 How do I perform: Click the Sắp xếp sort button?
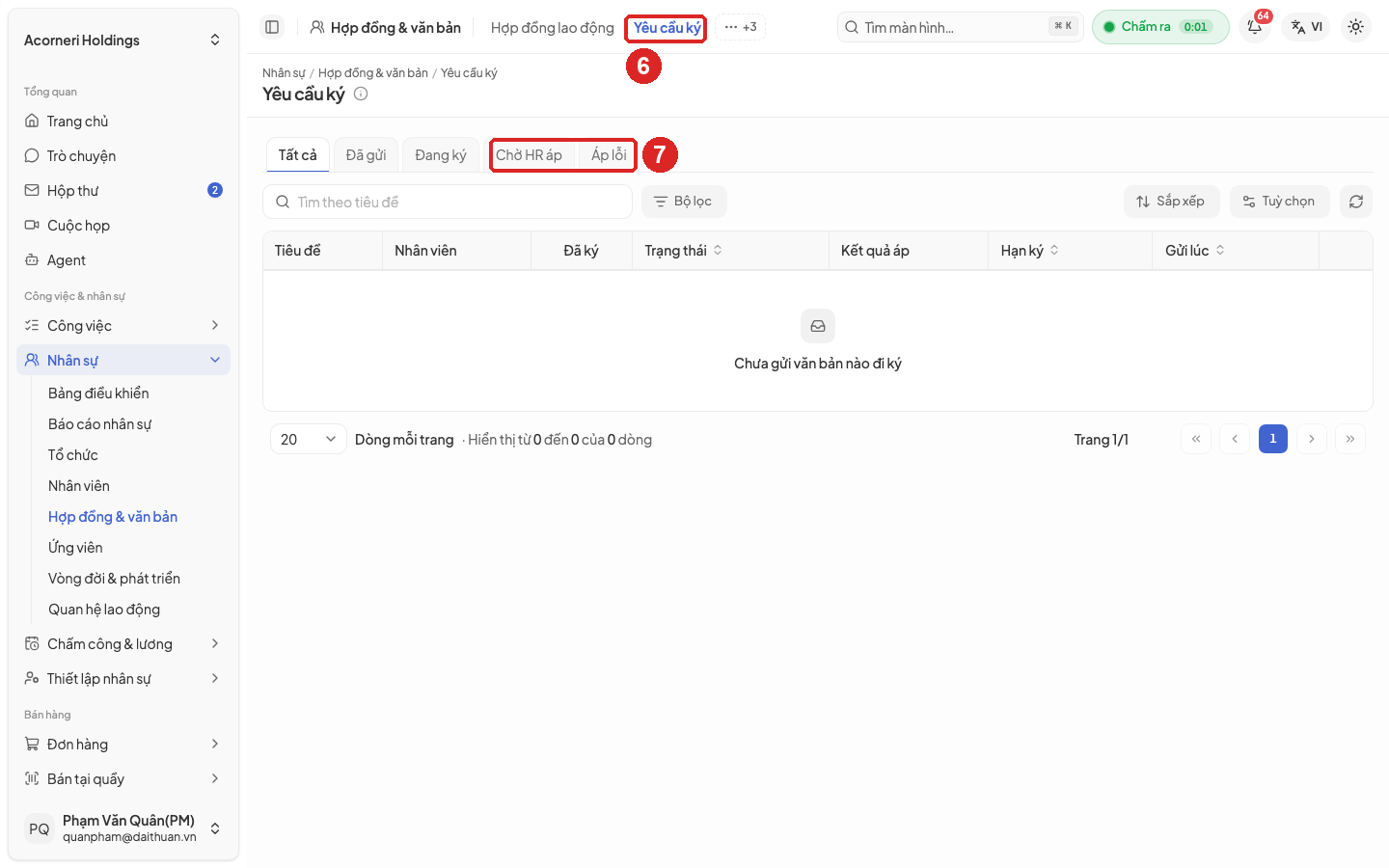point(1171,202)
